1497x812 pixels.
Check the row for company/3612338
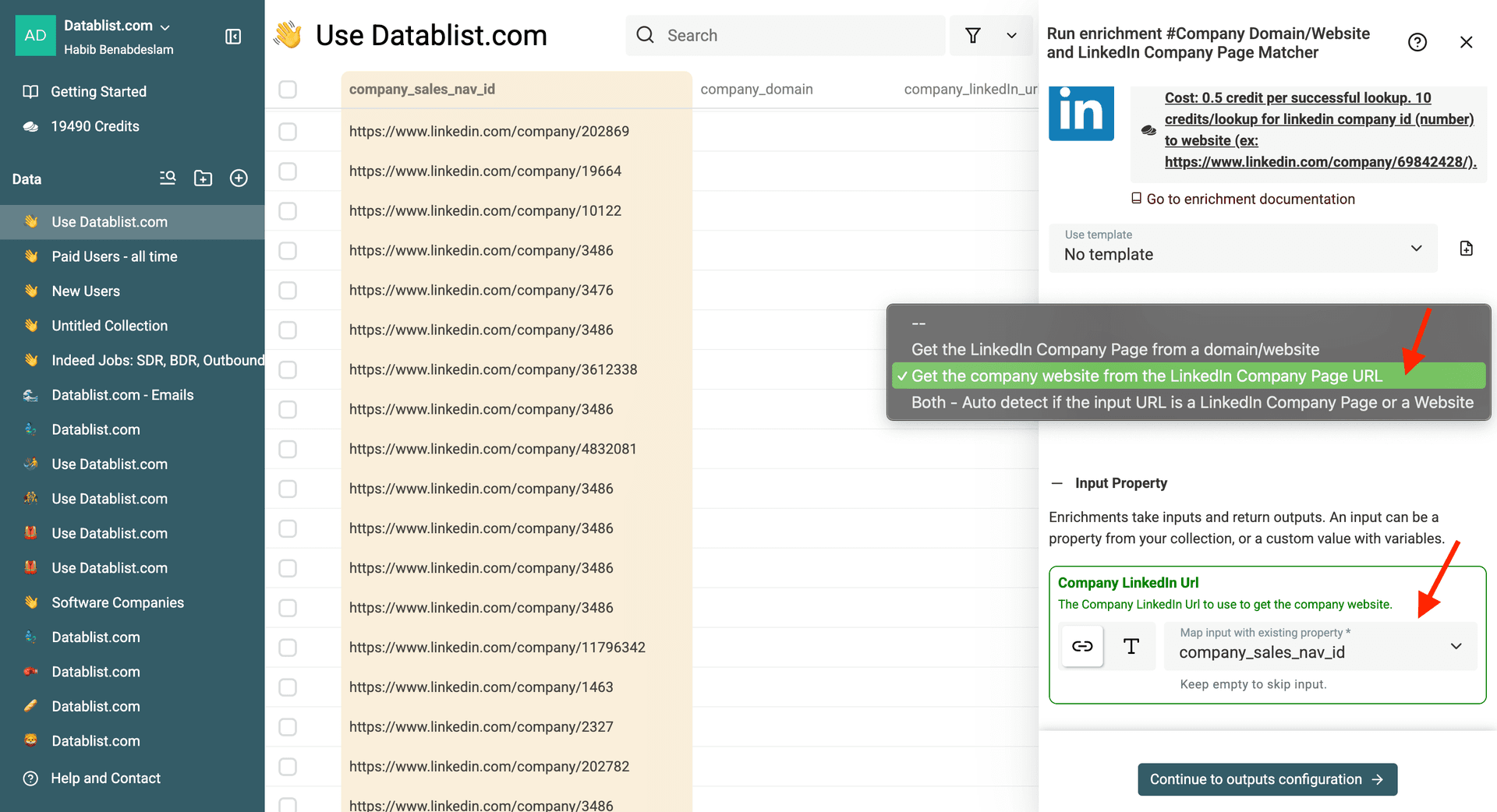click(x=288, y=370)
